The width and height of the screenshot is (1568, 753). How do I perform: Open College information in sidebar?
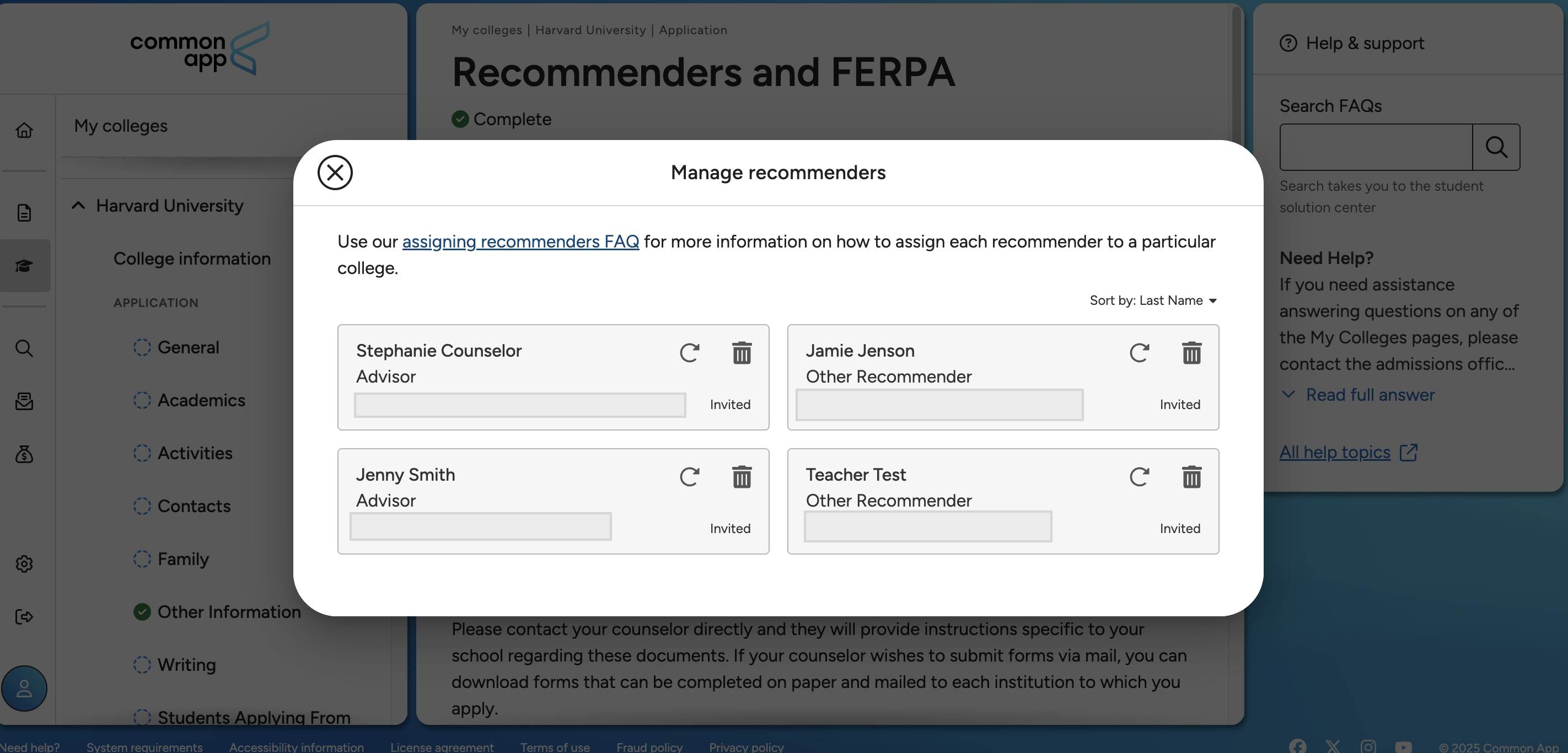click(x=192, y=259)
